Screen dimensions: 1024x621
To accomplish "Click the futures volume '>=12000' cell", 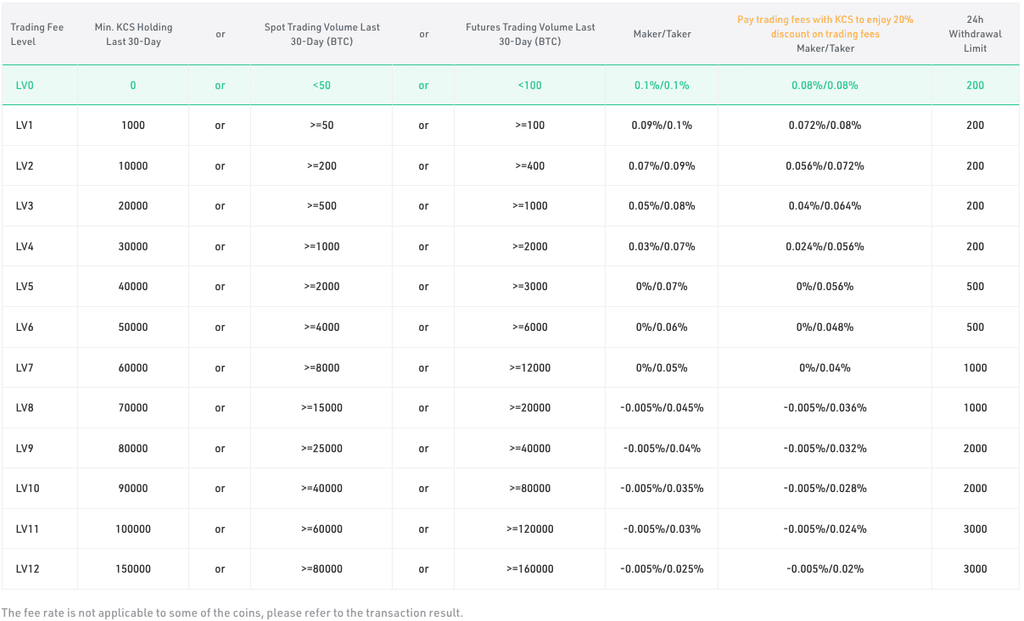I will [x=530, y=368].
